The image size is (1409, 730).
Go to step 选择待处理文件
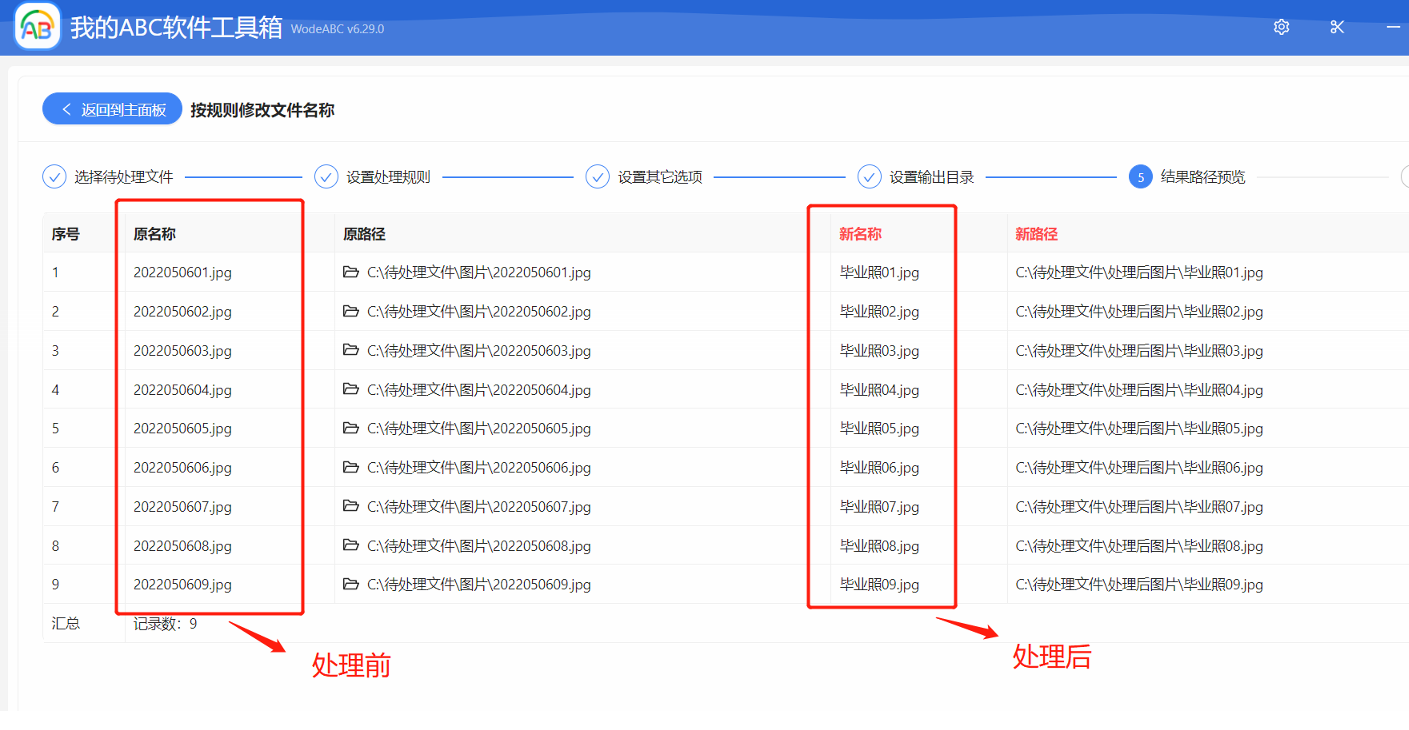(108, 177)
